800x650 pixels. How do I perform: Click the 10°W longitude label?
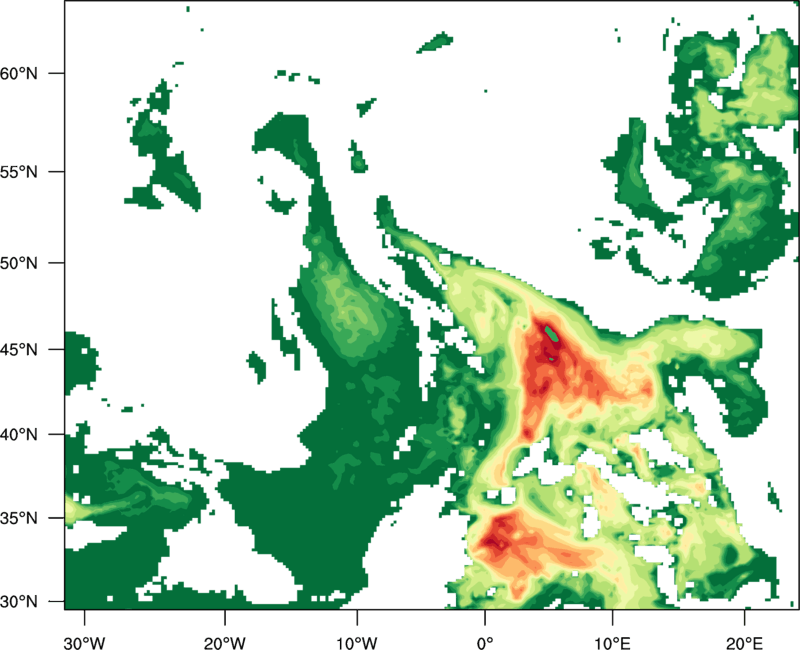(x=357, y=643)
